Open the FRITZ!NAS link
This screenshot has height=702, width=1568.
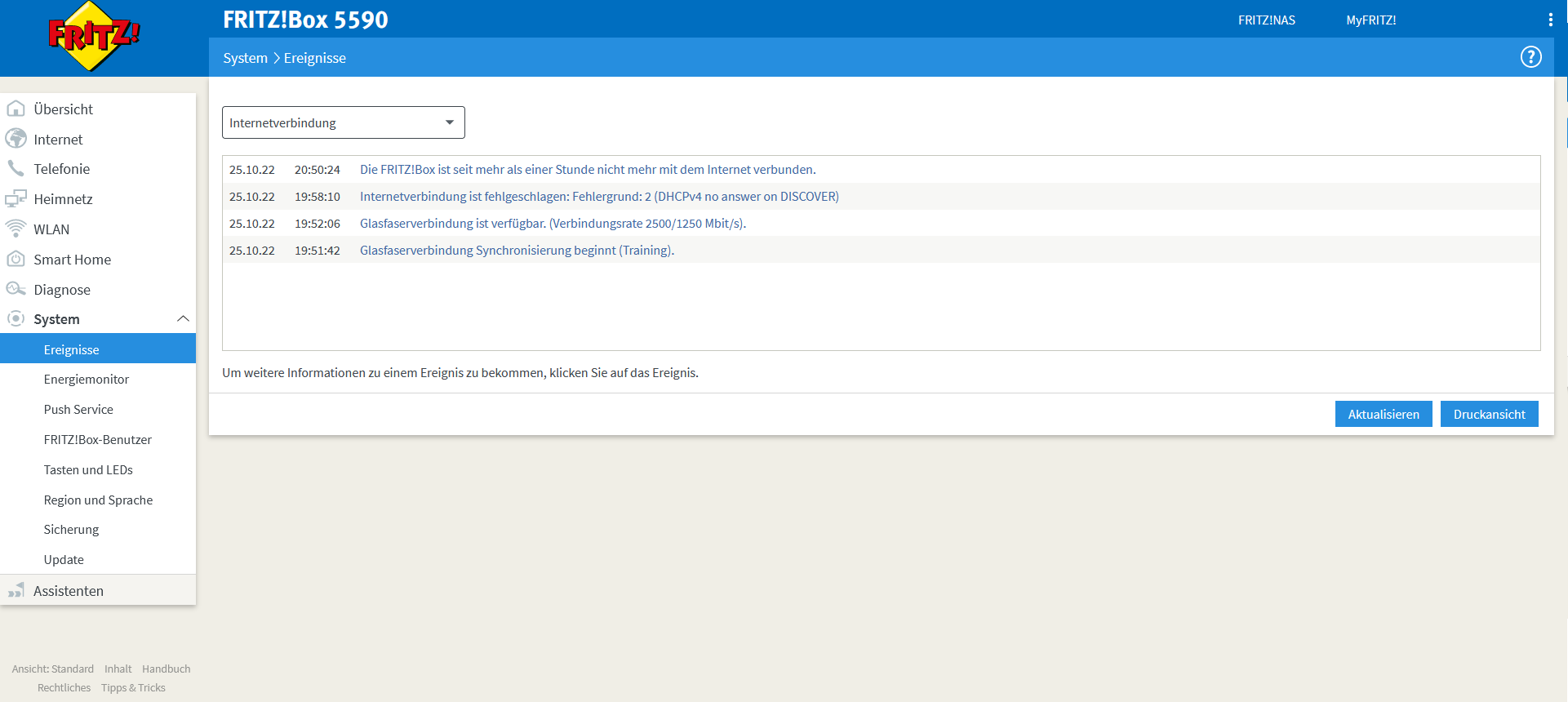coord(1266,20)
